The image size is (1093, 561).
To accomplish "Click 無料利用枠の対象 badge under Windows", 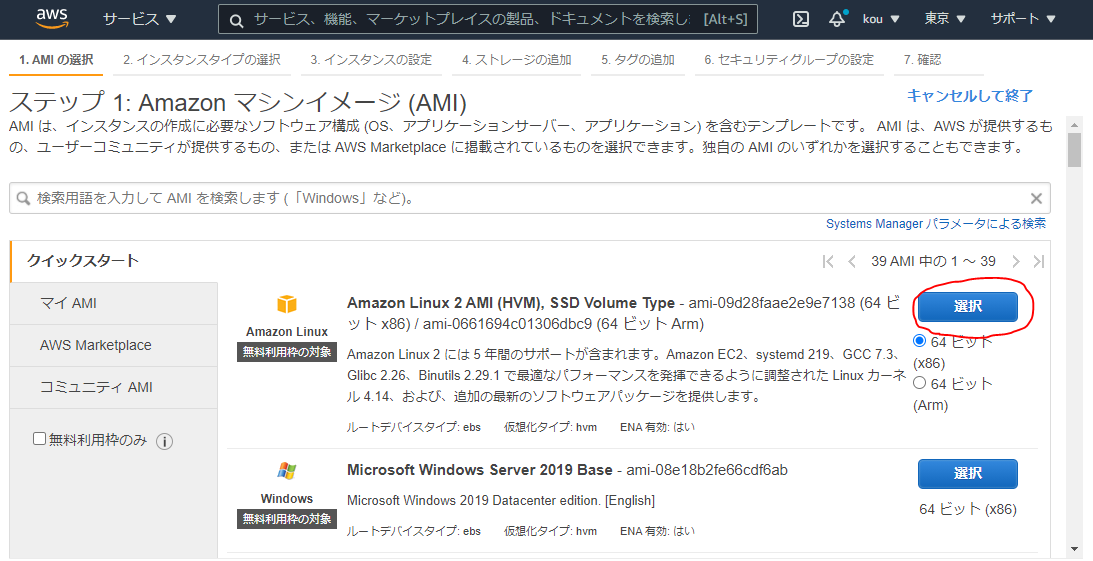I will tap(287, 519).
